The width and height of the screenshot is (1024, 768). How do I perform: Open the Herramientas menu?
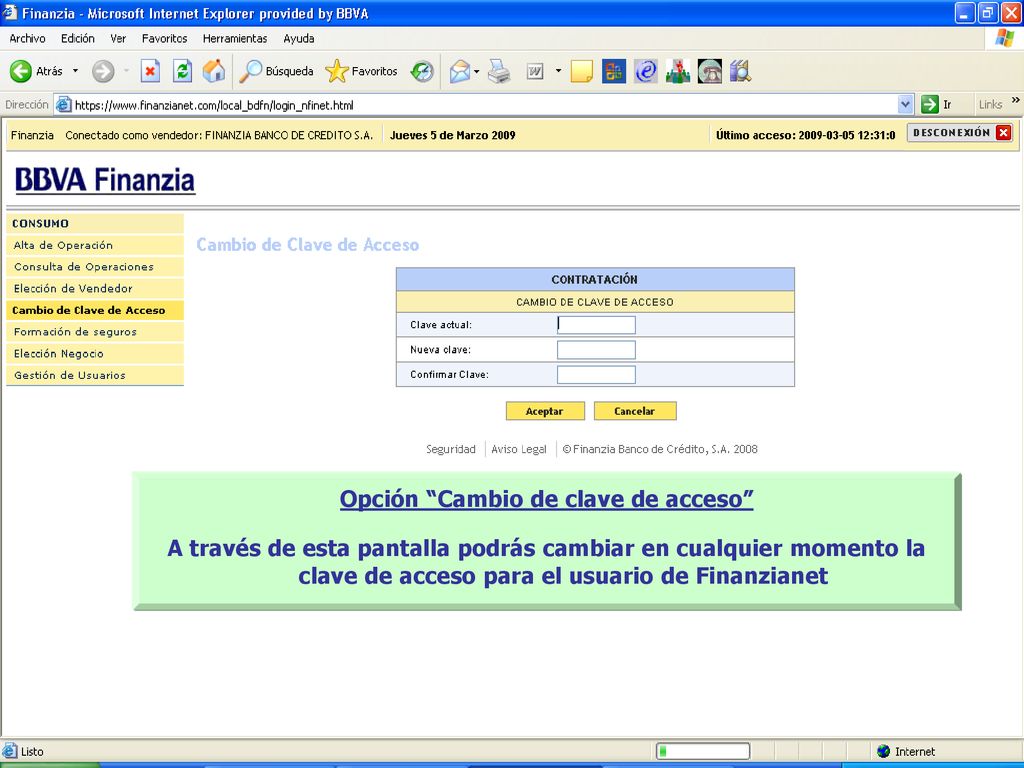[x=235, y=39]
